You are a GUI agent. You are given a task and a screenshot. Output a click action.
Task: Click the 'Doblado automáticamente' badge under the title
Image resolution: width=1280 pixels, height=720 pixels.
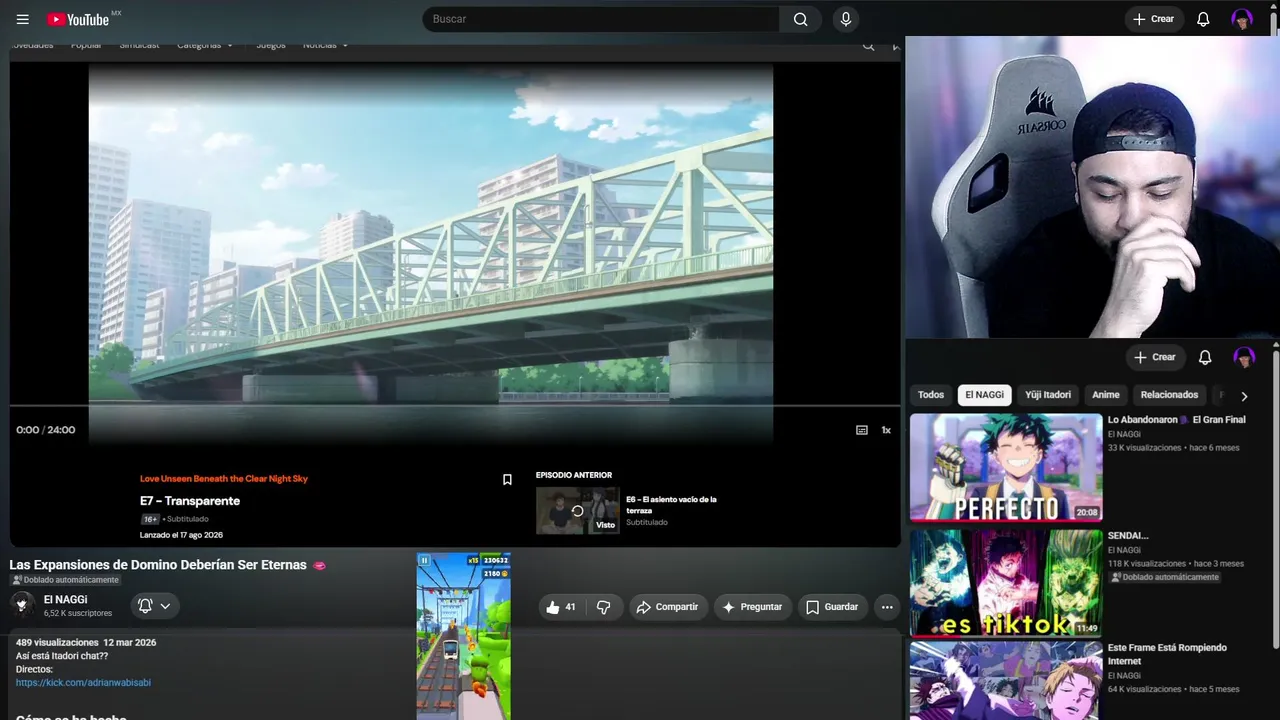point(66,580)
